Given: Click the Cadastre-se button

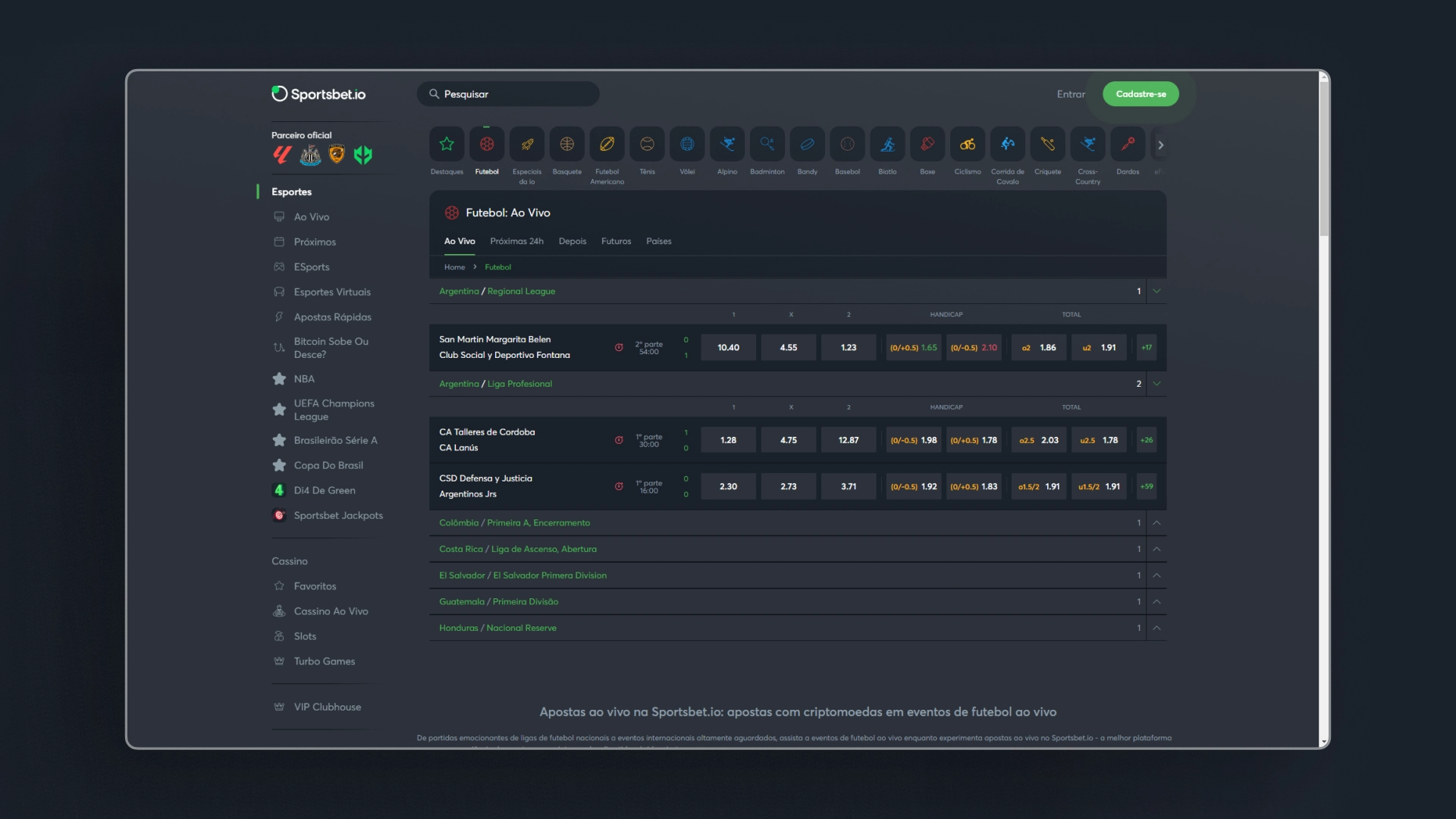Looking at the screenshot, I should coord(1141,94).
